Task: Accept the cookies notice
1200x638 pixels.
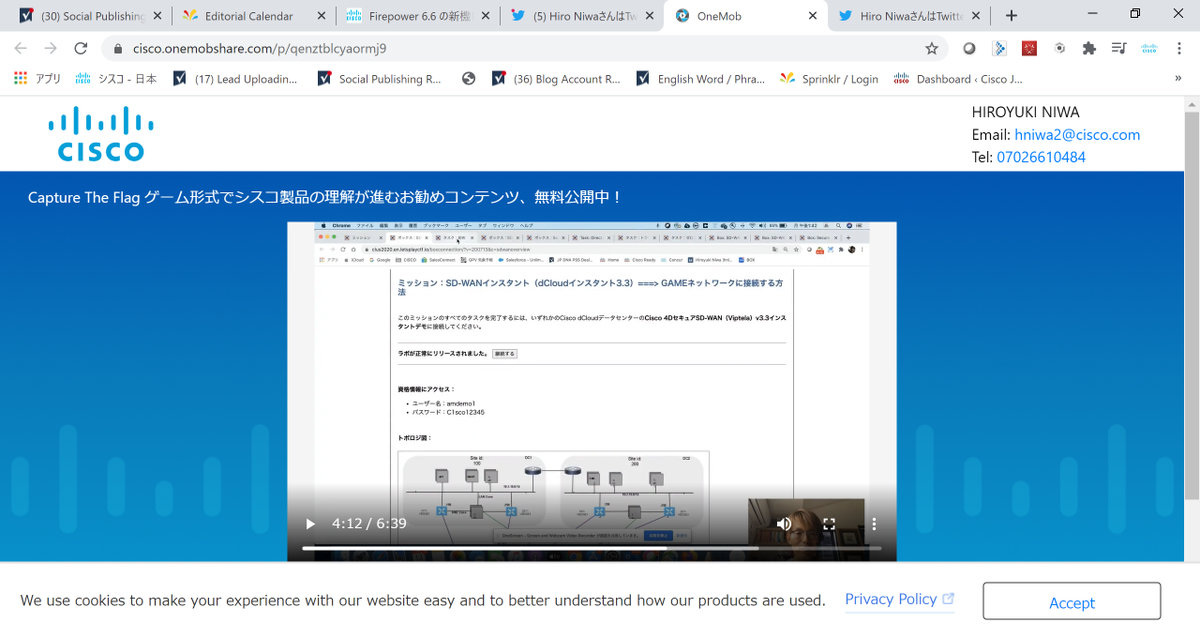Action: [1072, 602]
